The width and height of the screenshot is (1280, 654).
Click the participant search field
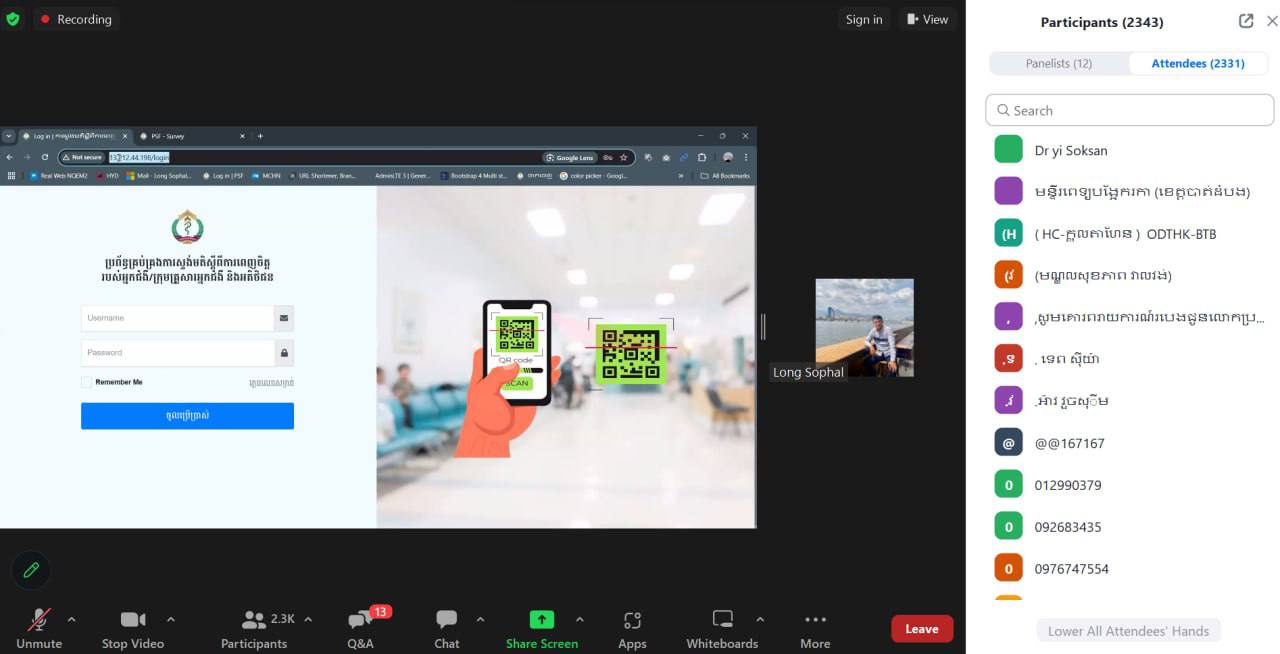click(1130, 110)
